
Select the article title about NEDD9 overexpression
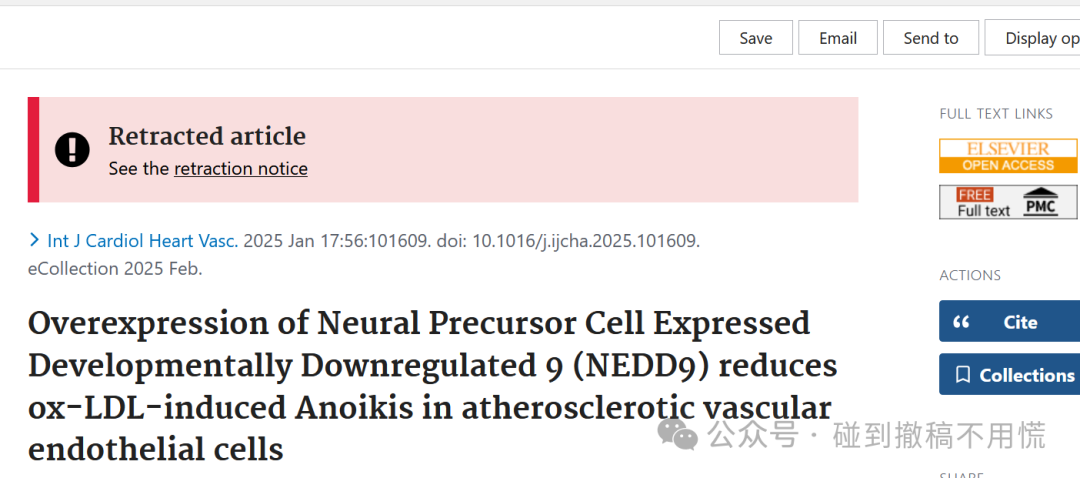pyautogui.click(x=433, y=386)
